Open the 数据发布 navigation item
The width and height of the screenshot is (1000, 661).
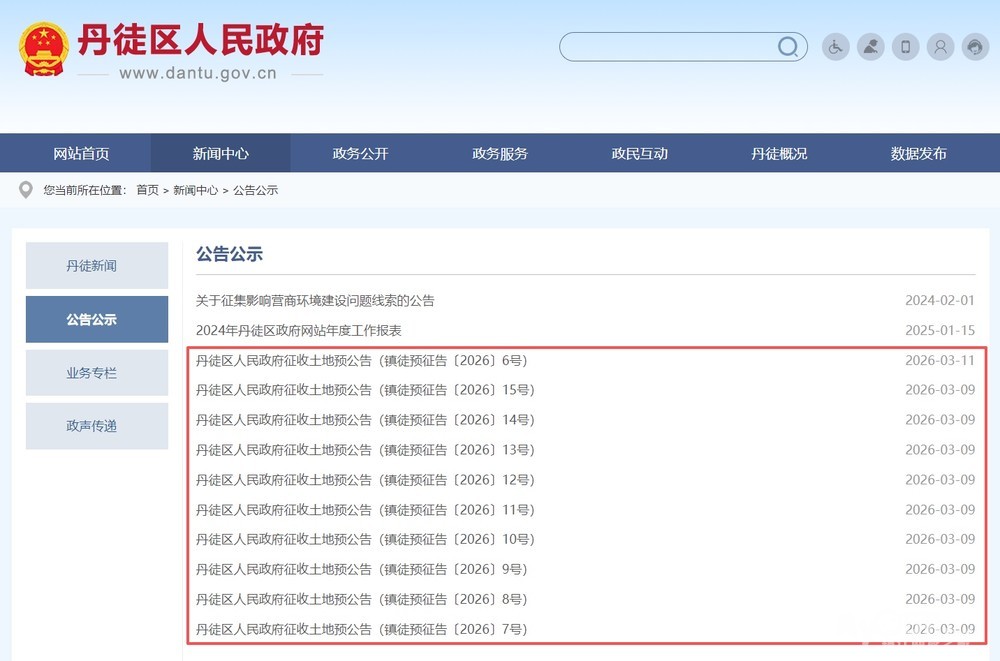click(918, 154)
